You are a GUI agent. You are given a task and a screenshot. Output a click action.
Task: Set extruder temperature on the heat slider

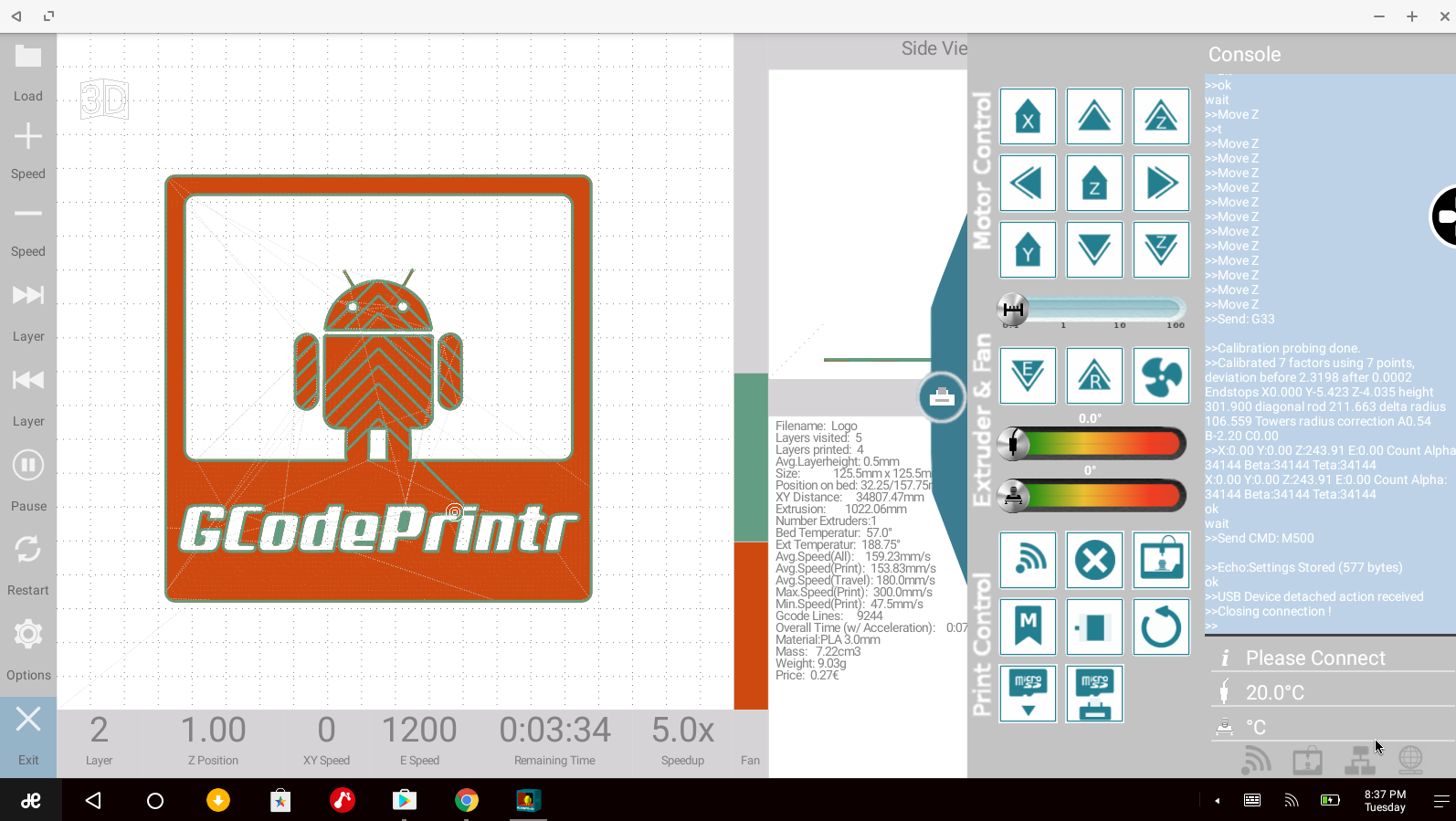pyautogui.click(x=1092, y=445)
